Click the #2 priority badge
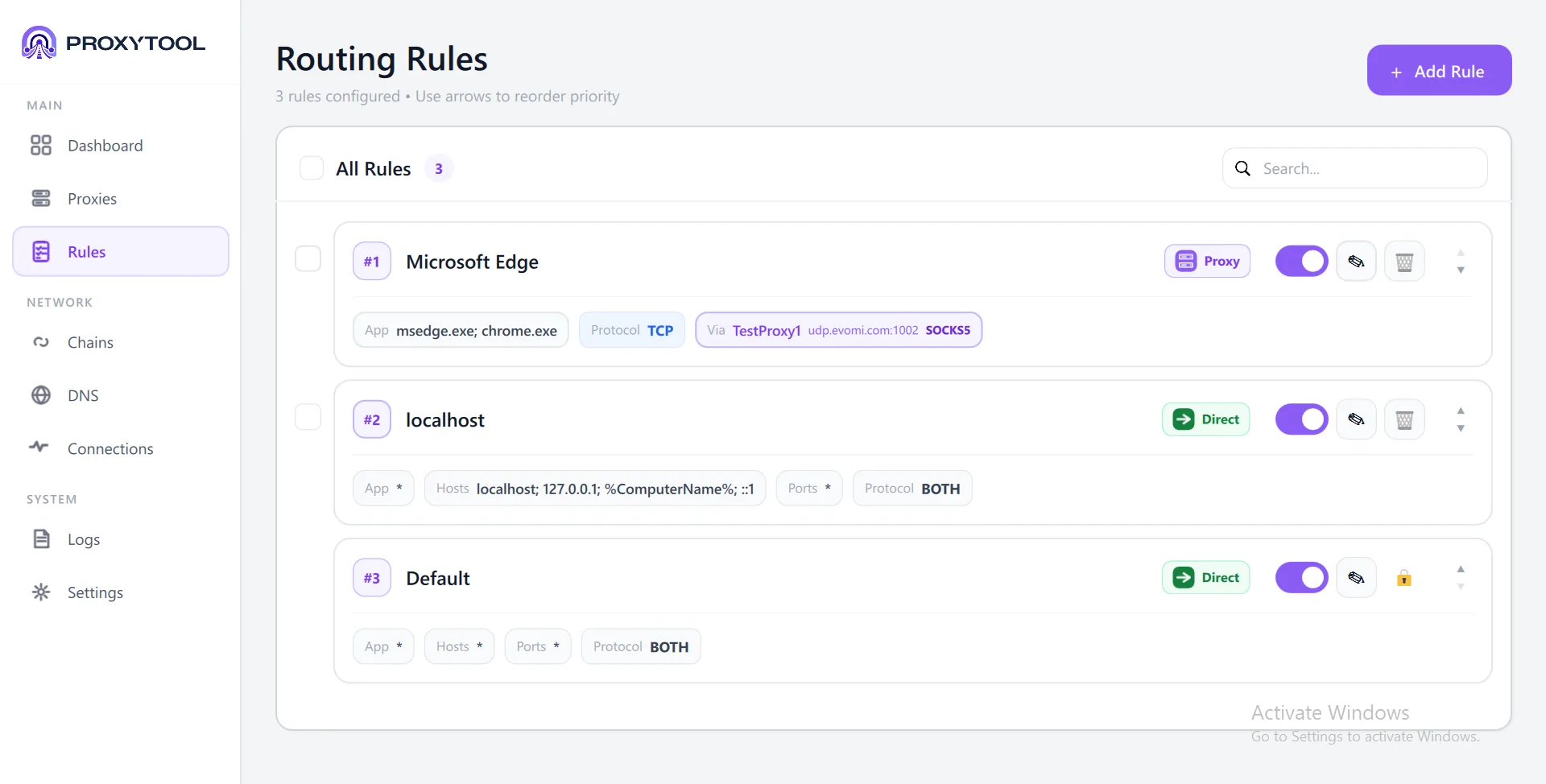This screenshot has height=784, width=1546. click(x=372, y=419)
